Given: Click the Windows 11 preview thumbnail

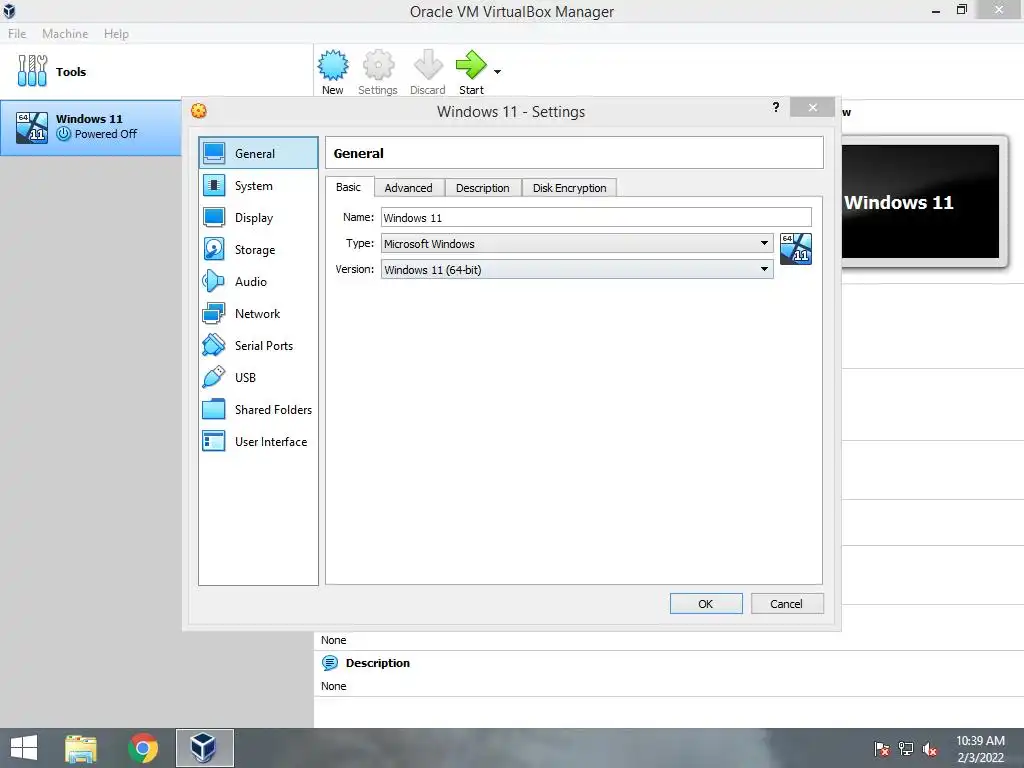Looking at the screenshot, I should [920, 202].
